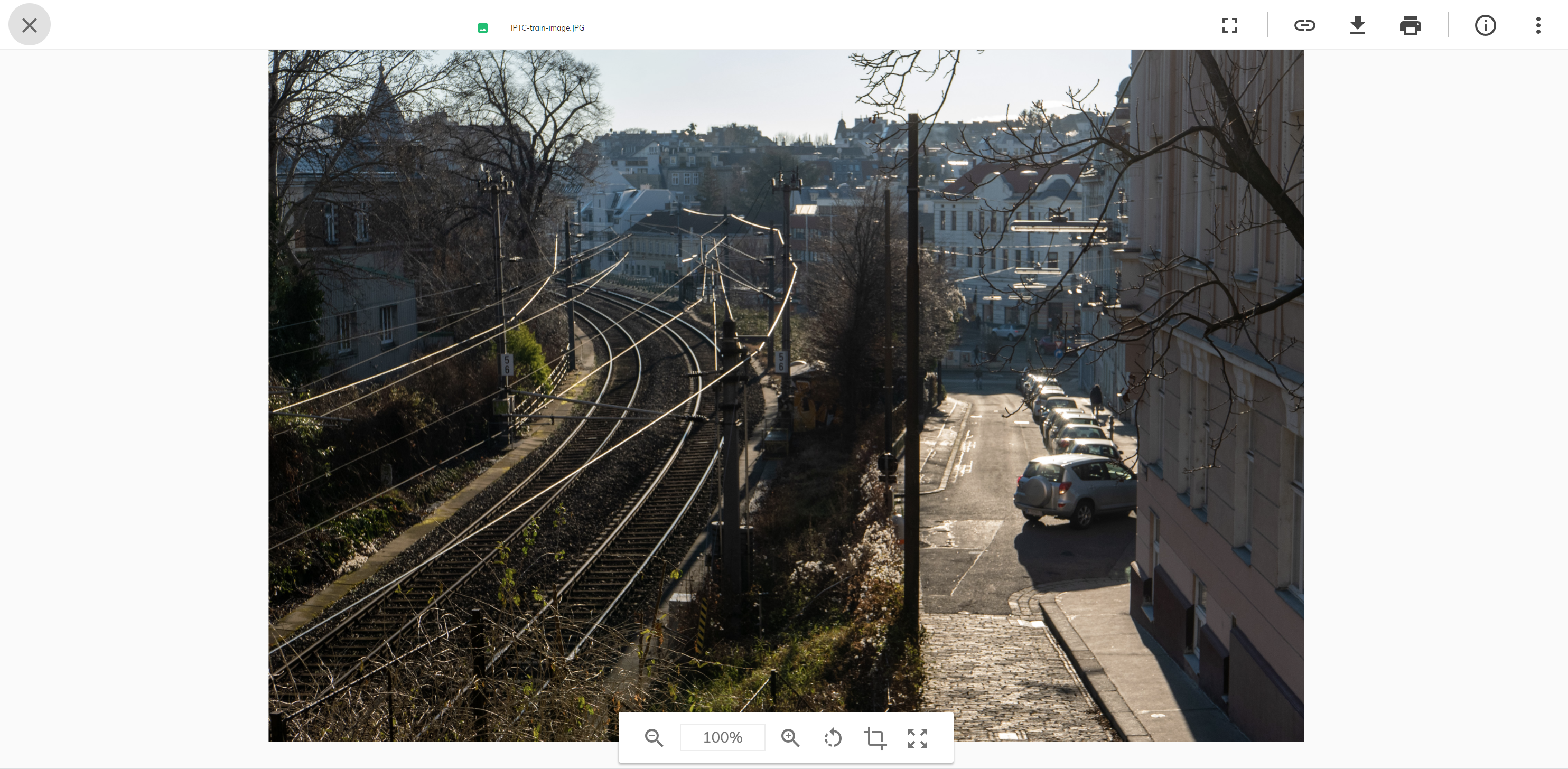Copy the share link for the image
The image size is (1568, 769).
point(1305,25)
